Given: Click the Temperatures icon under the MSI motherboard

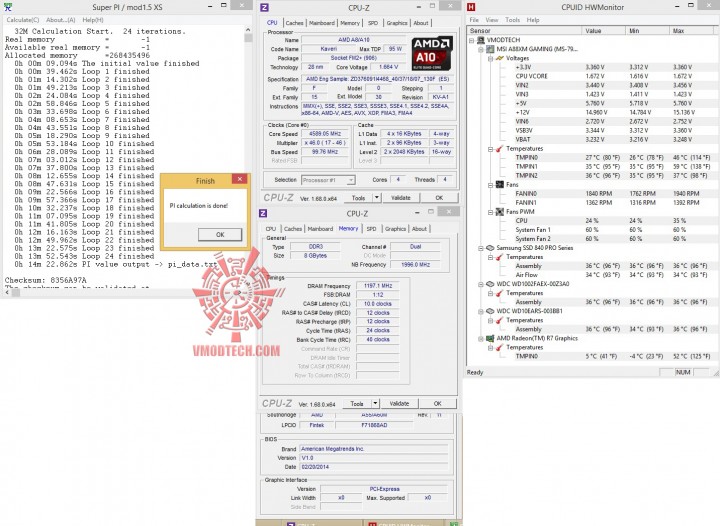Looking at the screenshot, I should point(500,149).
